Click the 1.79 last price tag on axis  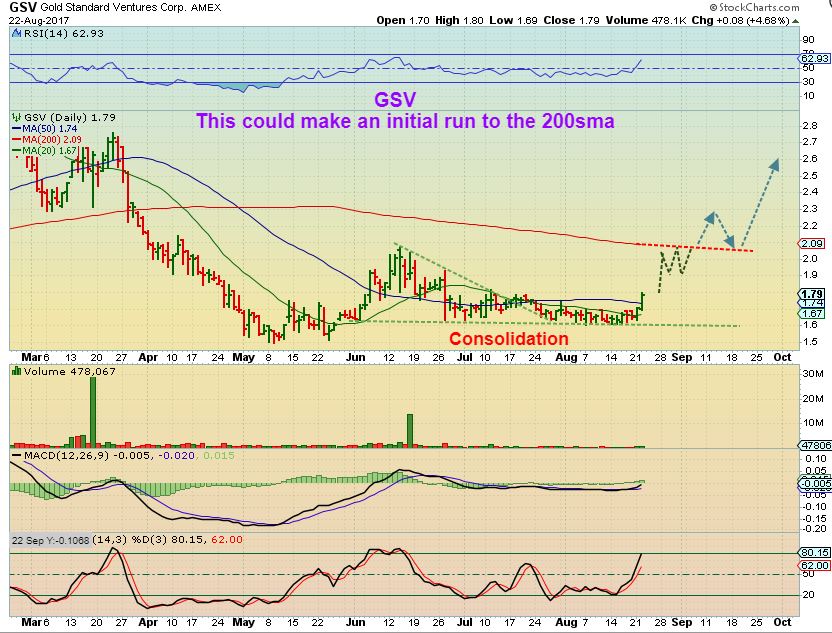812,294
